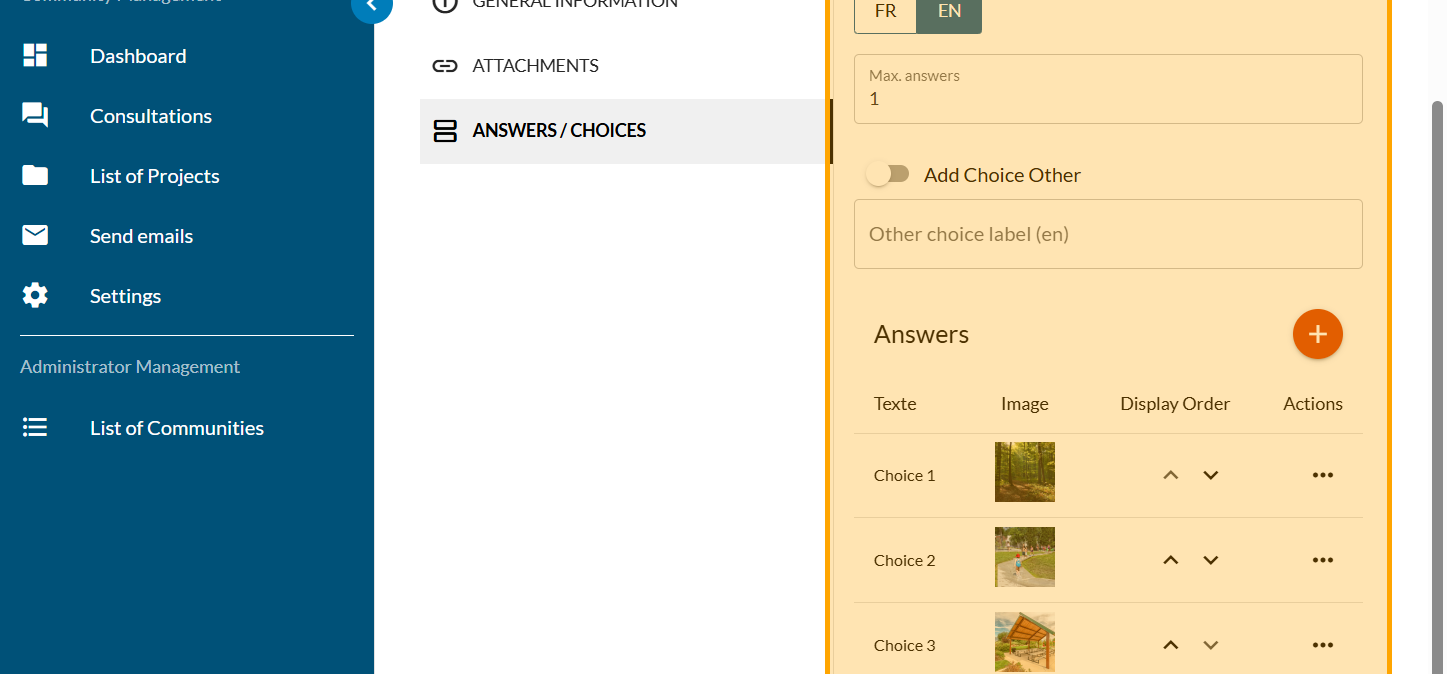Click the List of Communities list icon

click(35, 428)
